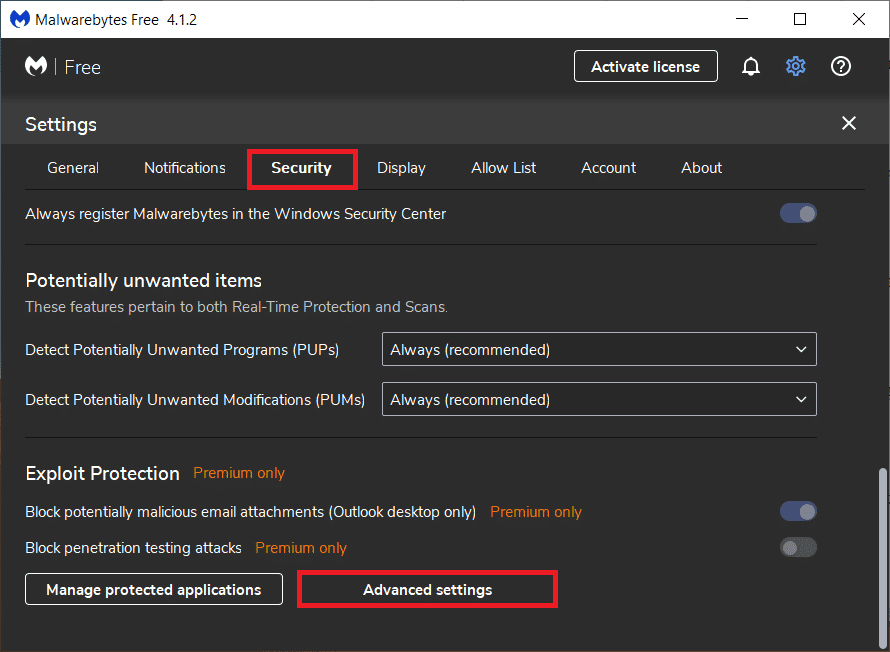The height and width of the screenshot is (652, 890).
Task: Click the settings gear icon
Action: [x=795, y=67]
